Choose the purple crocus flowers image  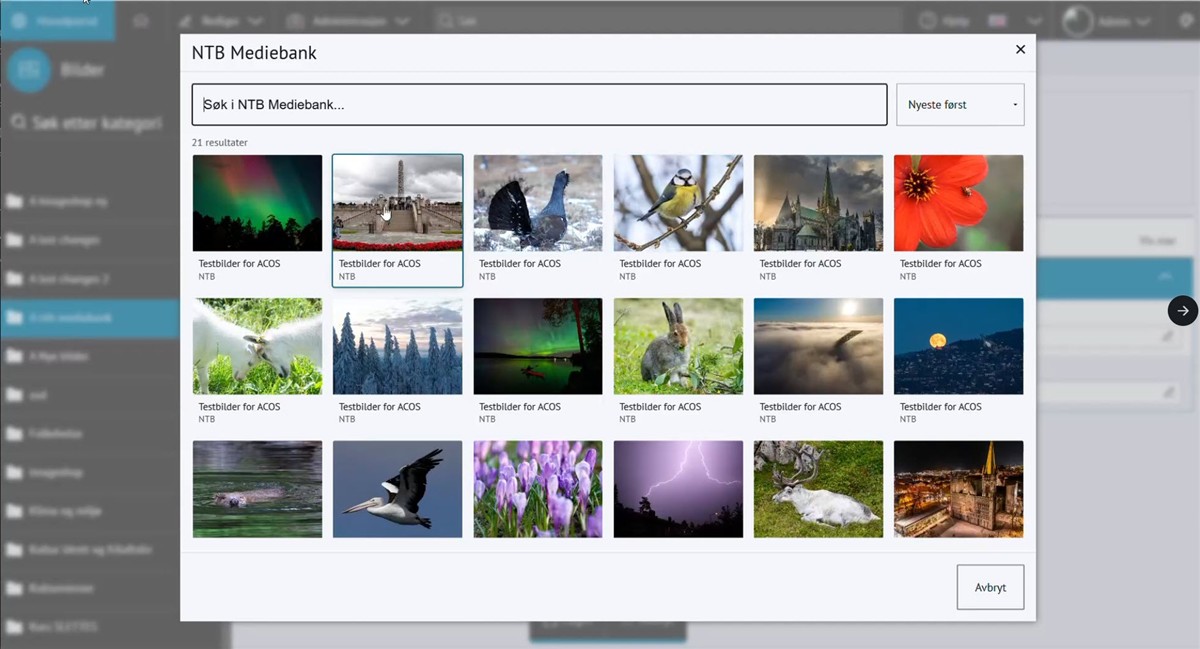(538, 489)
